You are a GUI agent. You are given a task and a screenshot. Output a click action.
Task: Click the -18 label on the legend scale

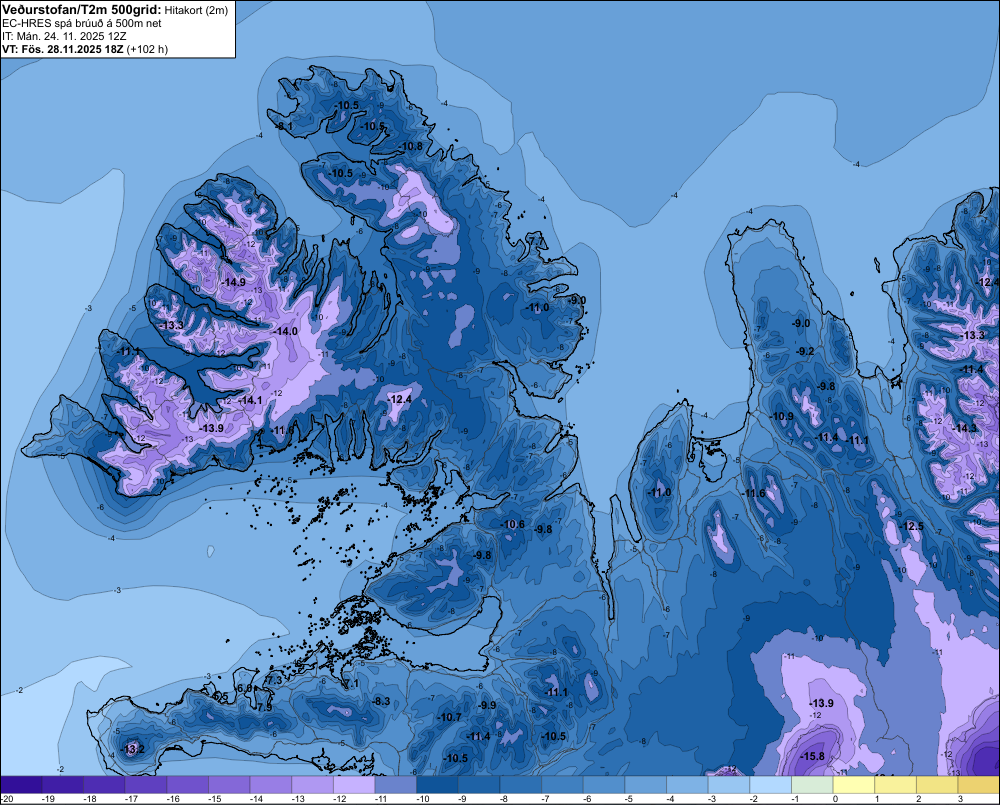[x=90, y=799]
